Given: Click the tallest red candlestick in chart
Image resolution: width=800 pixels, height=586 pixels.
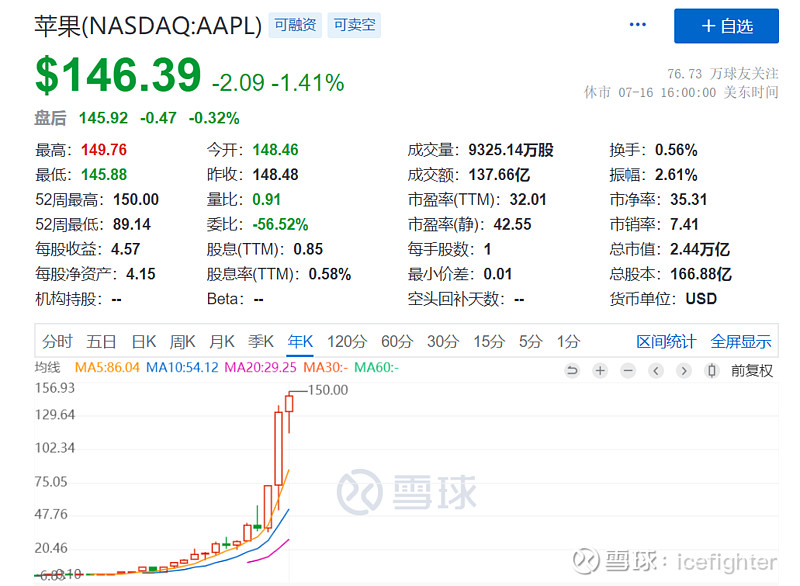Looking at the screenshot, I should pyautogui.click(x=279, y=448).
